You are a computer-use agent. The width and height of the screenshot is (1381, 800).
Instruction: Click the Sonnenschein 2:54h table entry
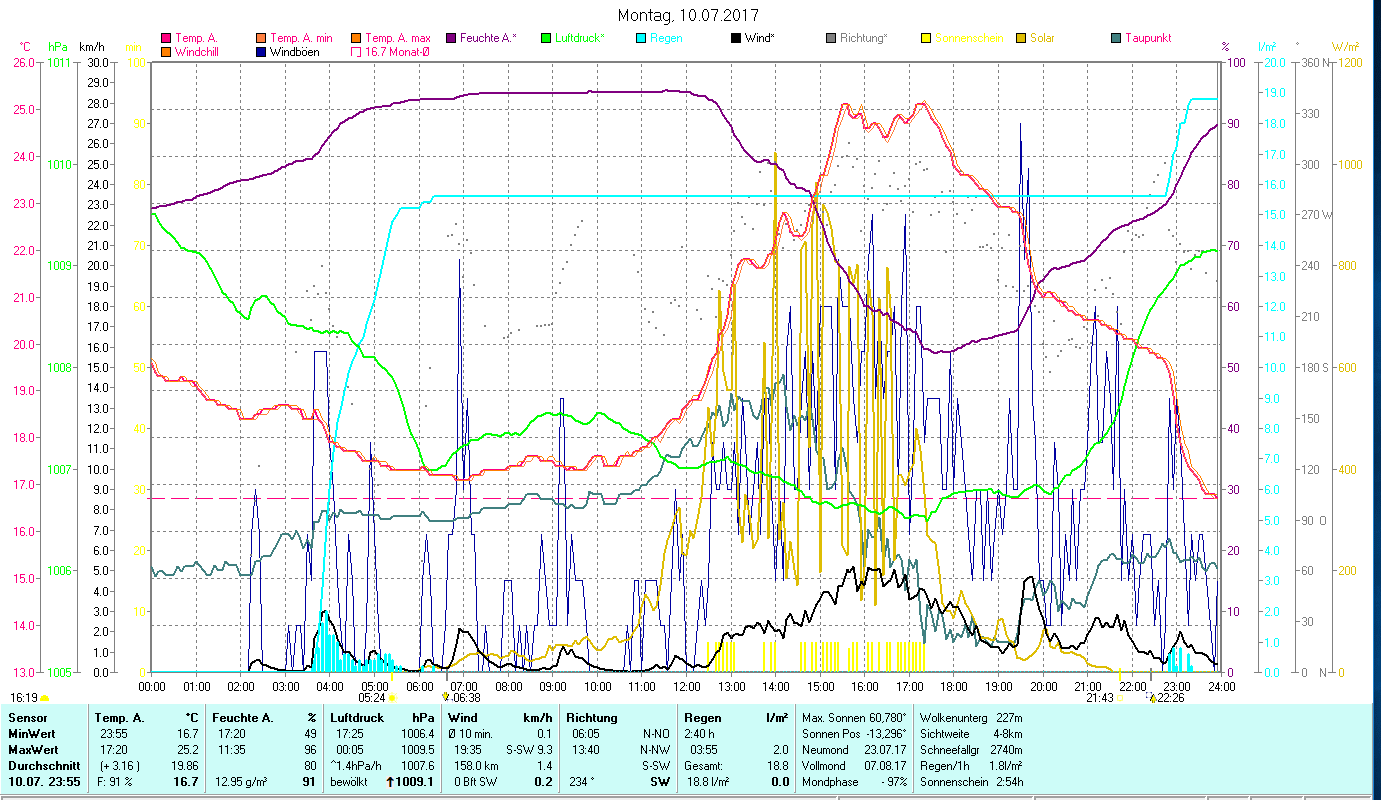pos(970,781)
